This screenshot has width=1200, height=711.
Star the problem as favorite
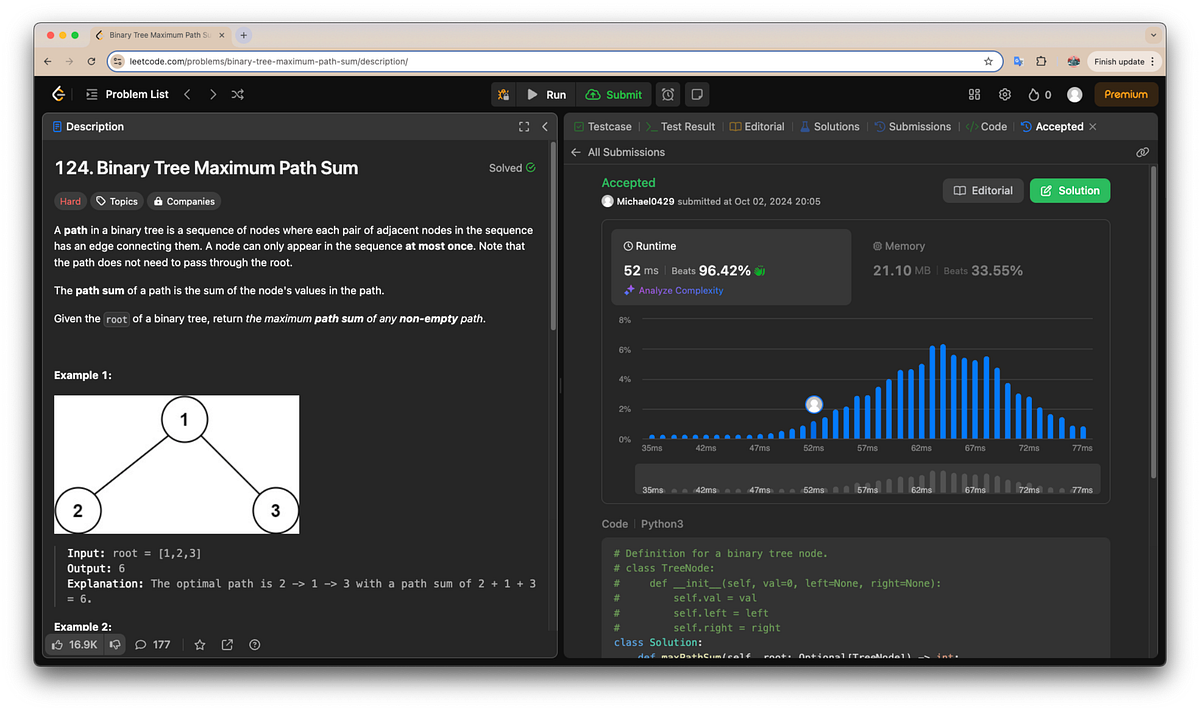click(199, 645)
